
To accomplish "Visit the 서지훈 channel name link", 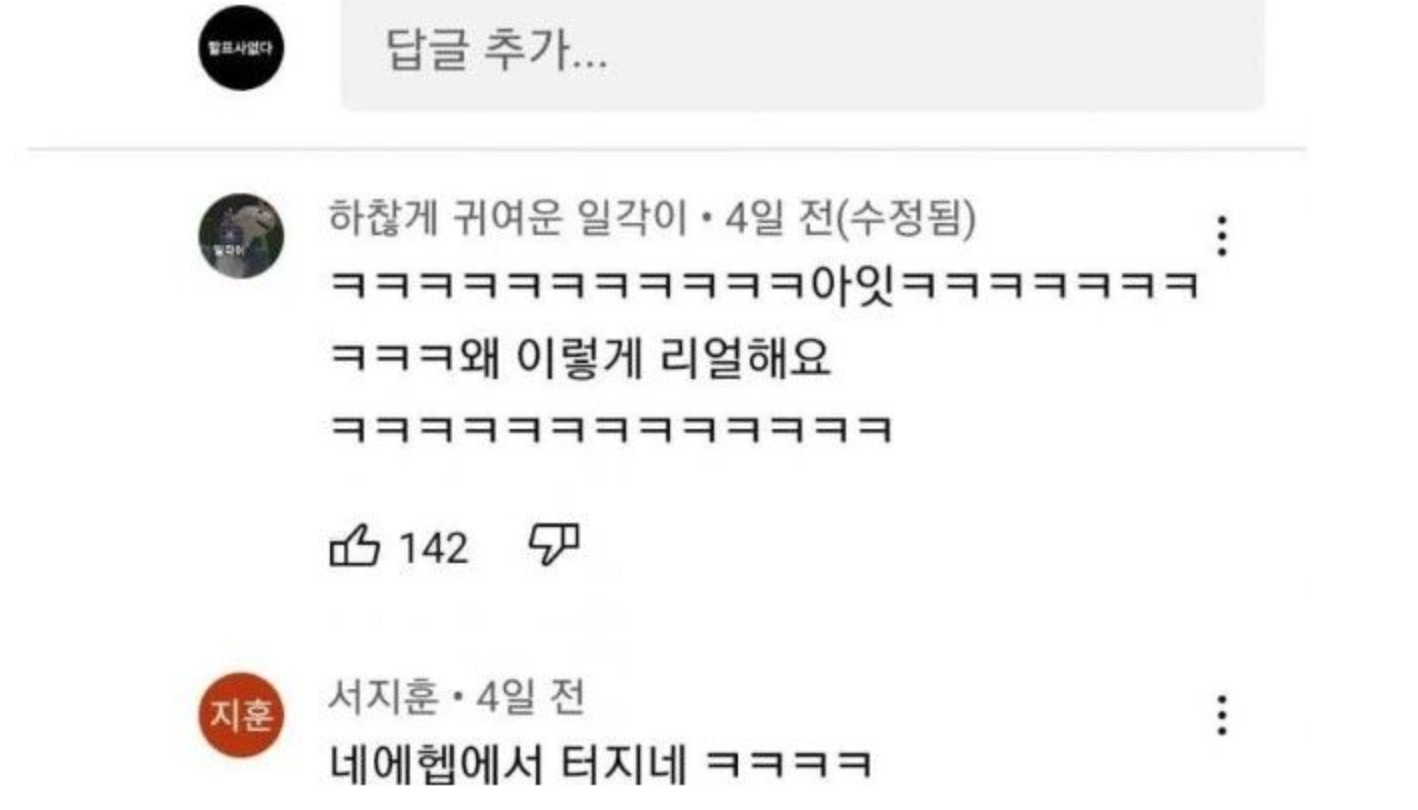I will pos(383,697).
